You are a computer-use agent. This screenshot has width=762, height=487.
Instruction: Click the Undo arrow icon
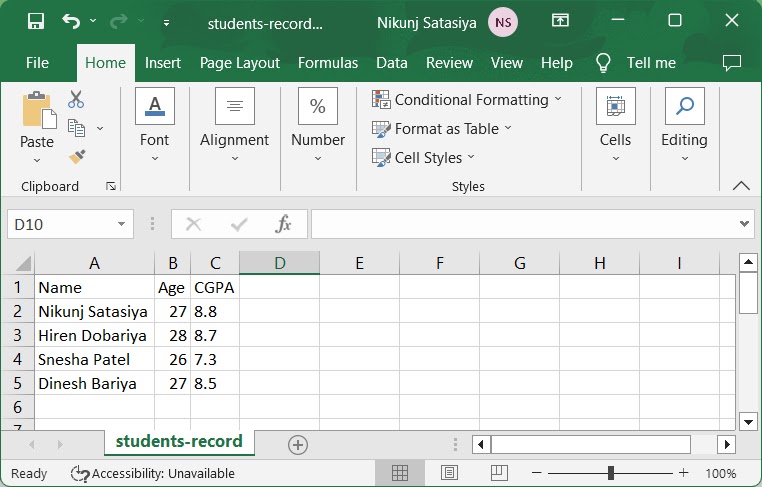tap(70, 21)
